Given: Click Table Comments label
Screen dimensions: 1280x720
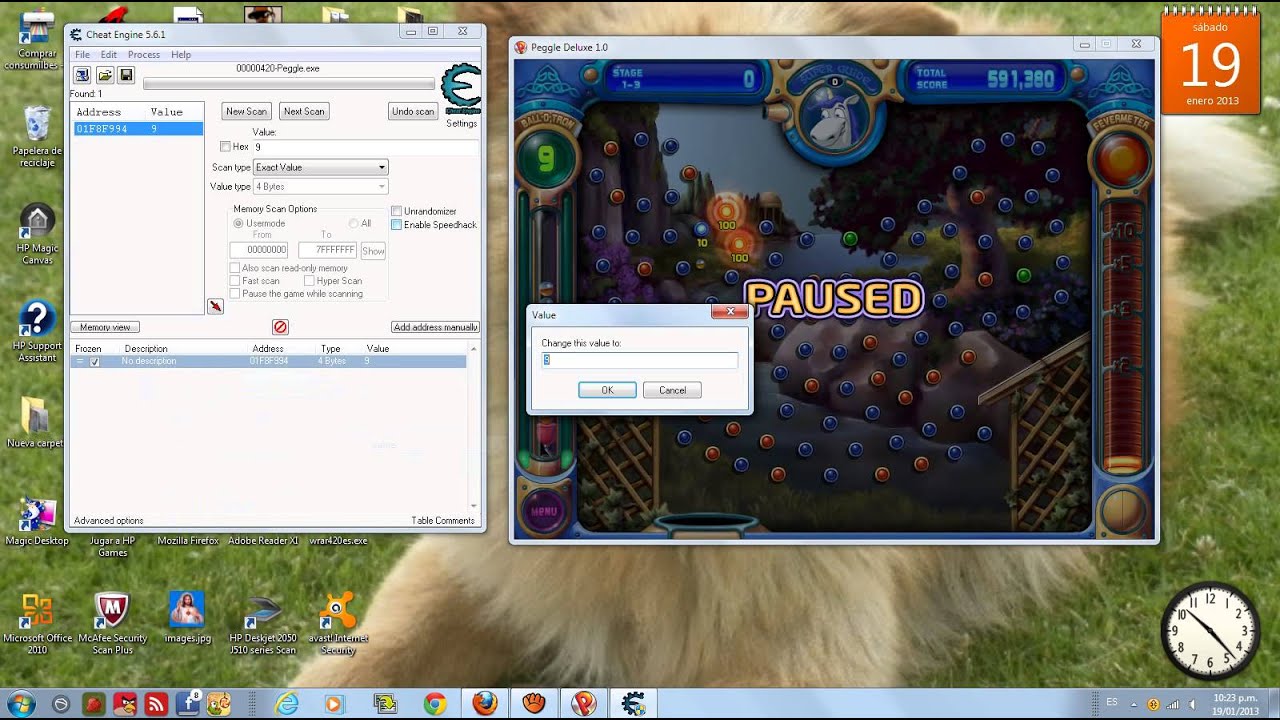Looking at the screenshot, I should click(x=443, y=521).
